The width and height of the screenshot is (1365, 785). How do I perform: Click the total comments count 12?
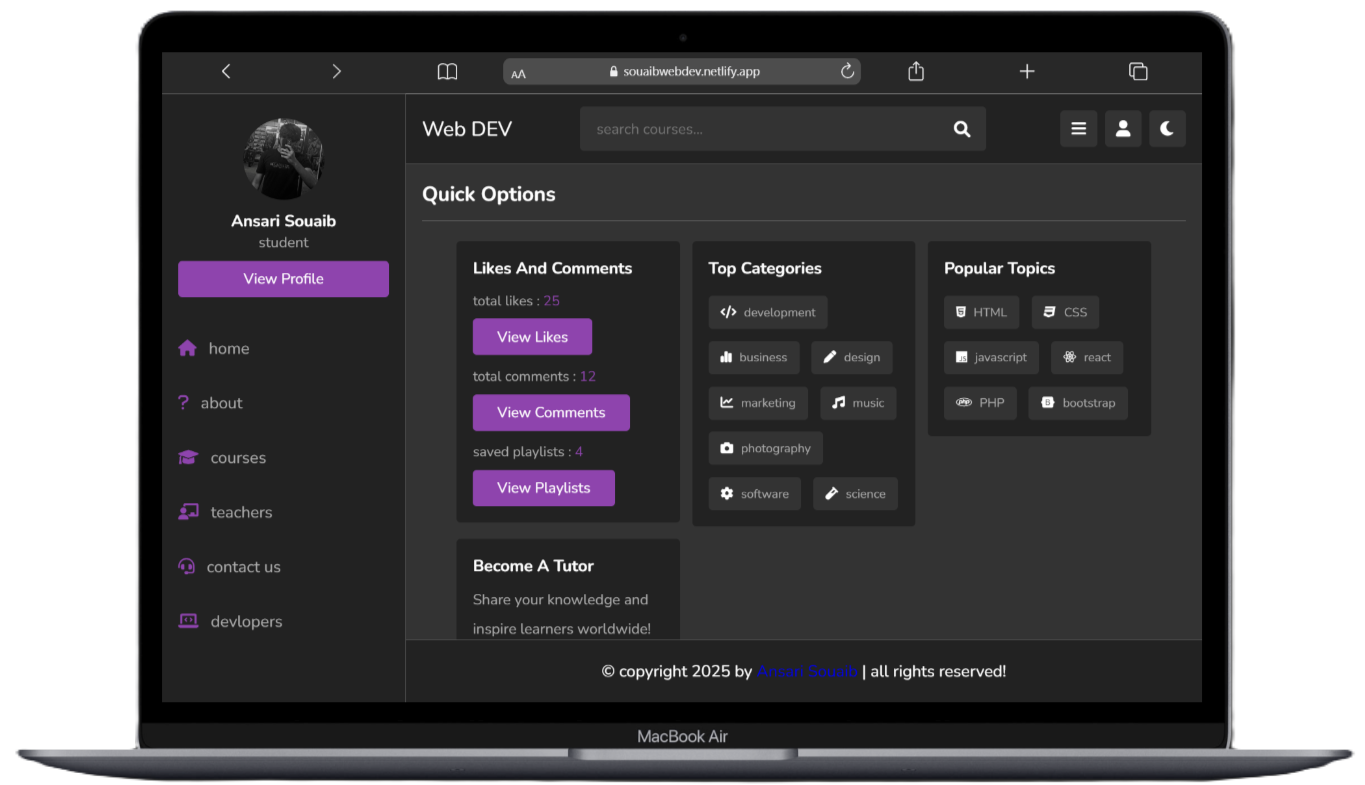coord(587,377)
